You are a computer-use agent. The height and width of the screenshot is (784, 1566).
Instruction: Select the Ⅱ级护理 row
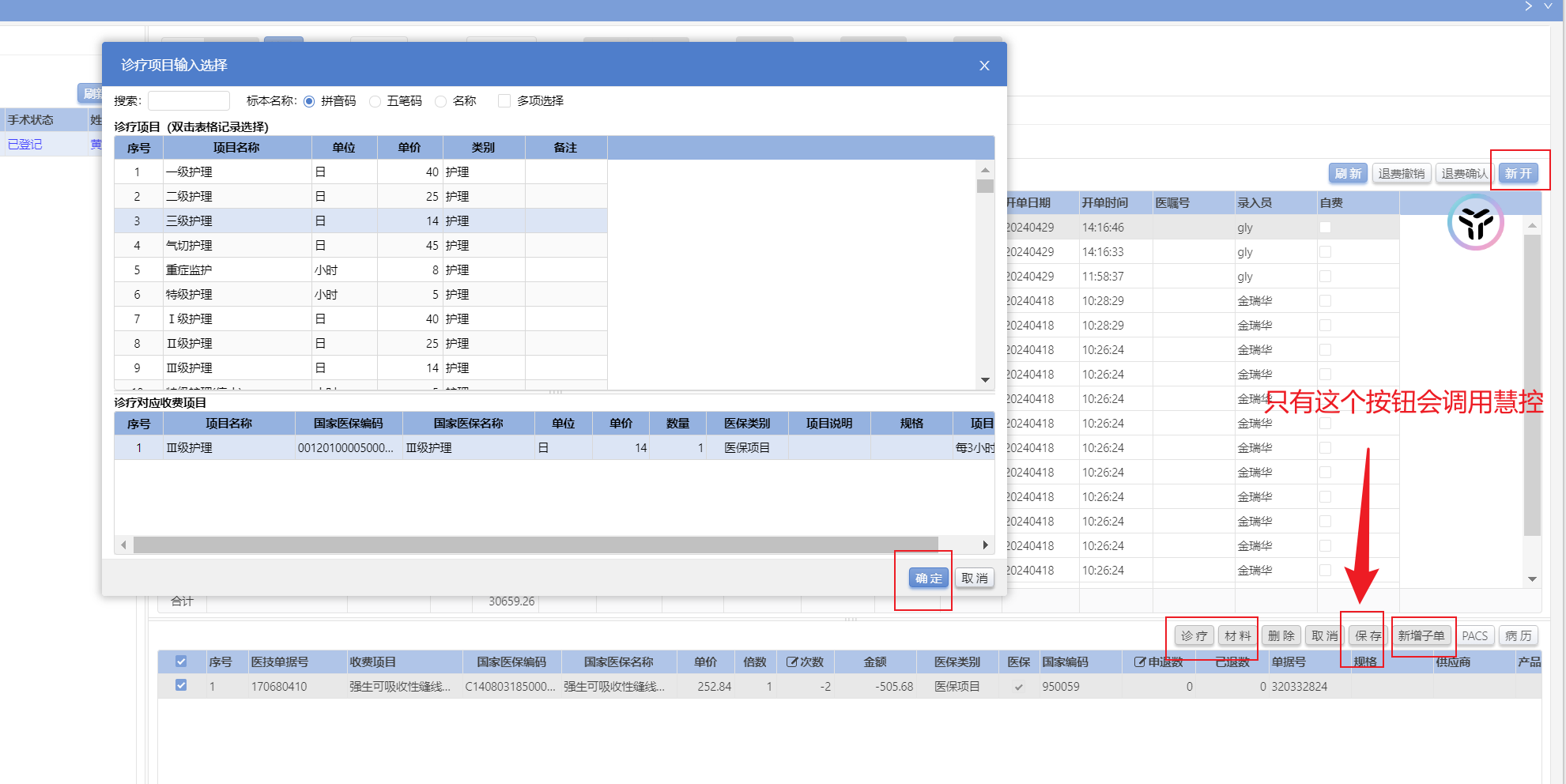point(360,344)
